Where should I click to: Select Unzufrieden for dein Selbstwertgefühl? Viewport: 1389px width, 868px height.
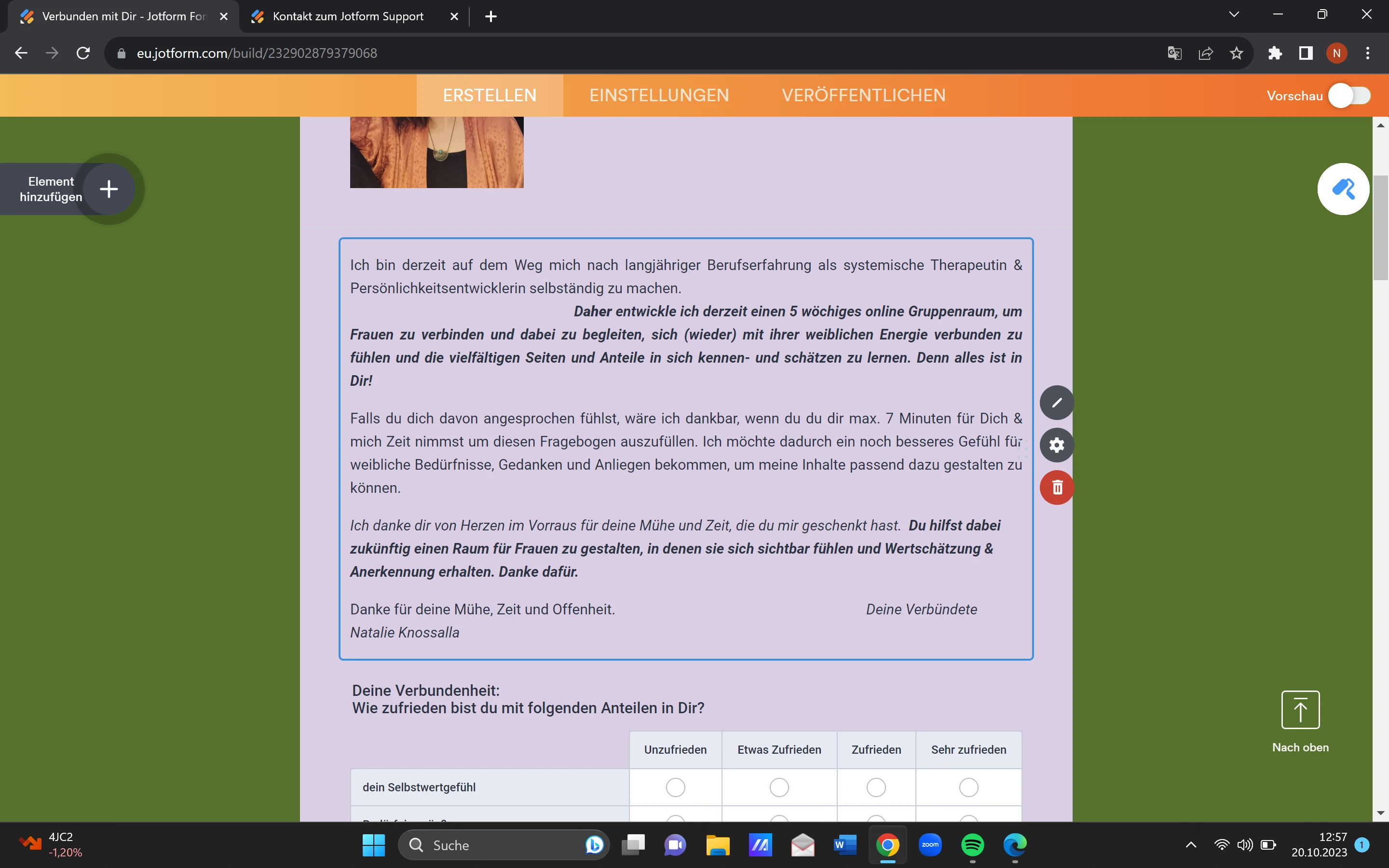(676, 787)
